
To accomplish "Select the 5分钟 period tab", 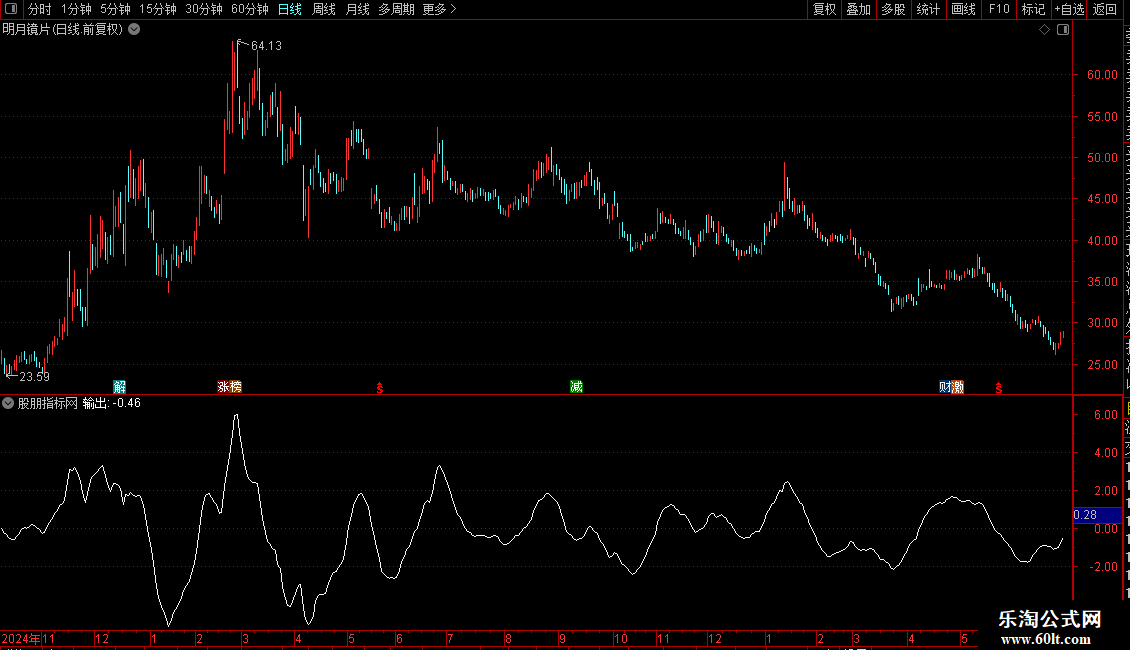I will (x=115, y=9).
